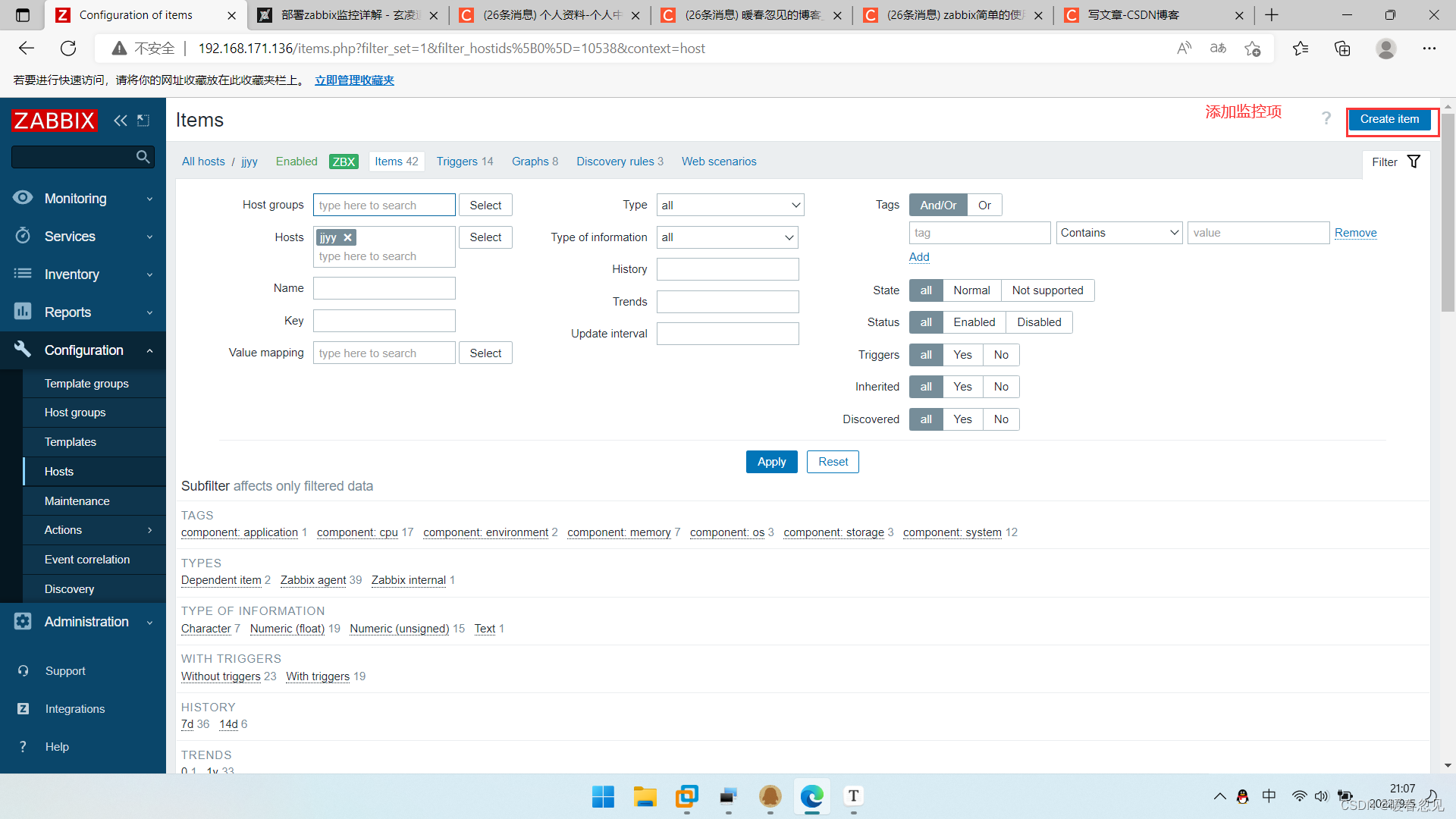Remove the jjyy host tag with its X
1456x819 pixels.
(x=347, y=237)
